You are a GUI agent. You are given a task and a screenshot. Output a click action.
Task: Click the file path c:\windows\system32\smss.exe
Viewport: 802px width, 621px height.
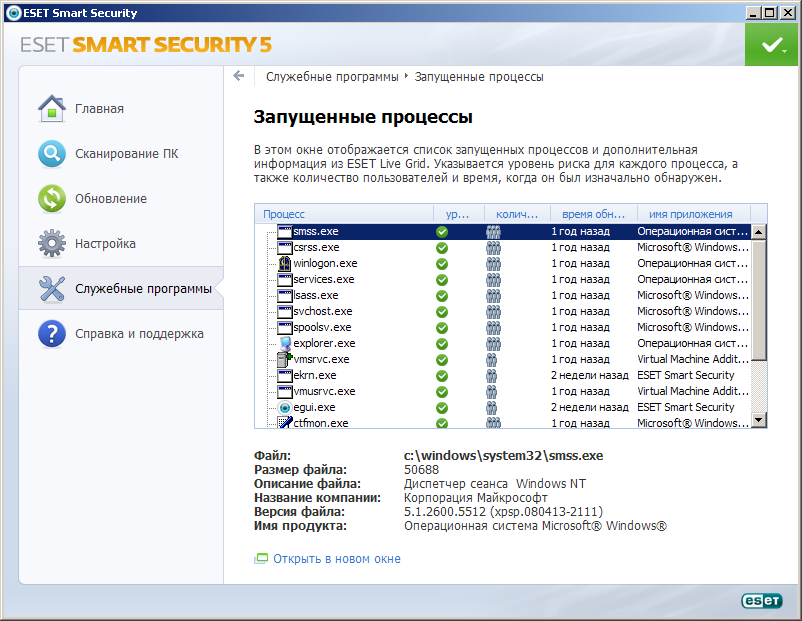tap(503, 456)
